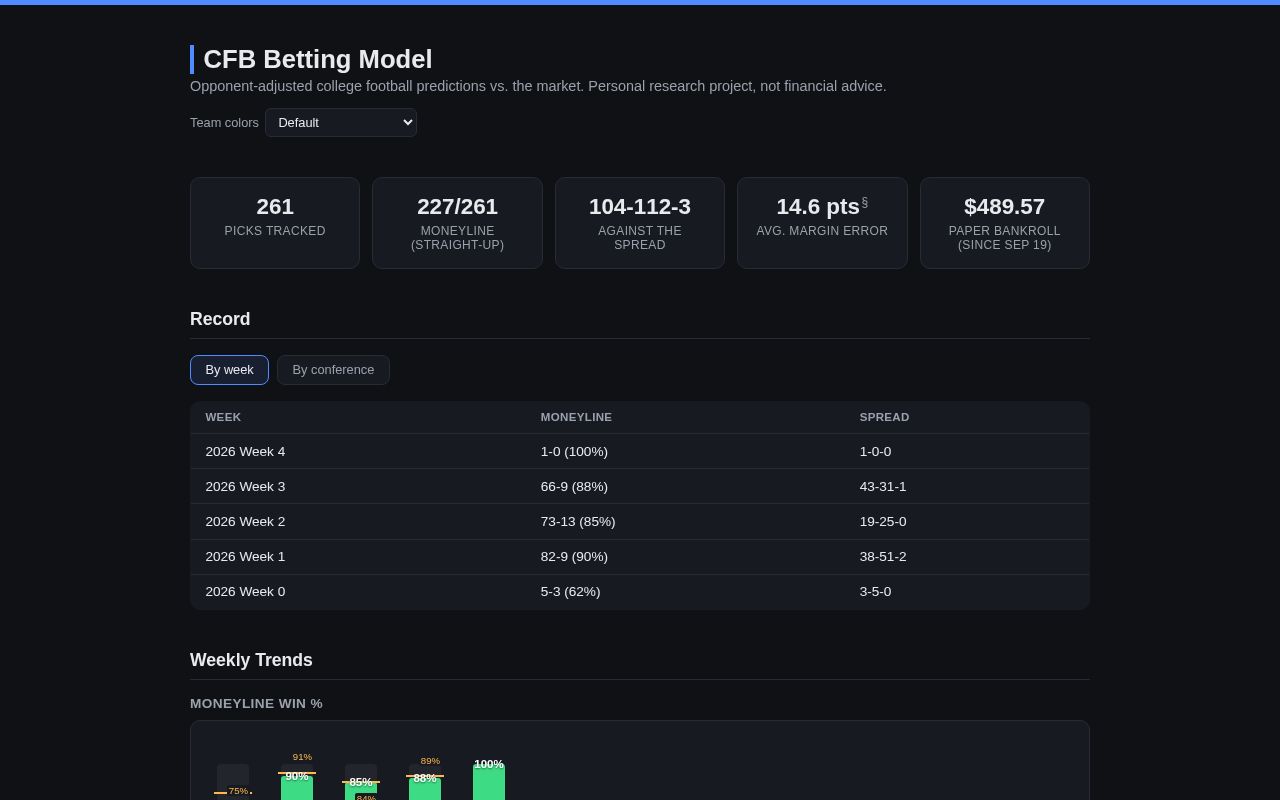This screenshot has height=800, width=1280.
Task: Click the Record section heading
Action: click(220, 319)
